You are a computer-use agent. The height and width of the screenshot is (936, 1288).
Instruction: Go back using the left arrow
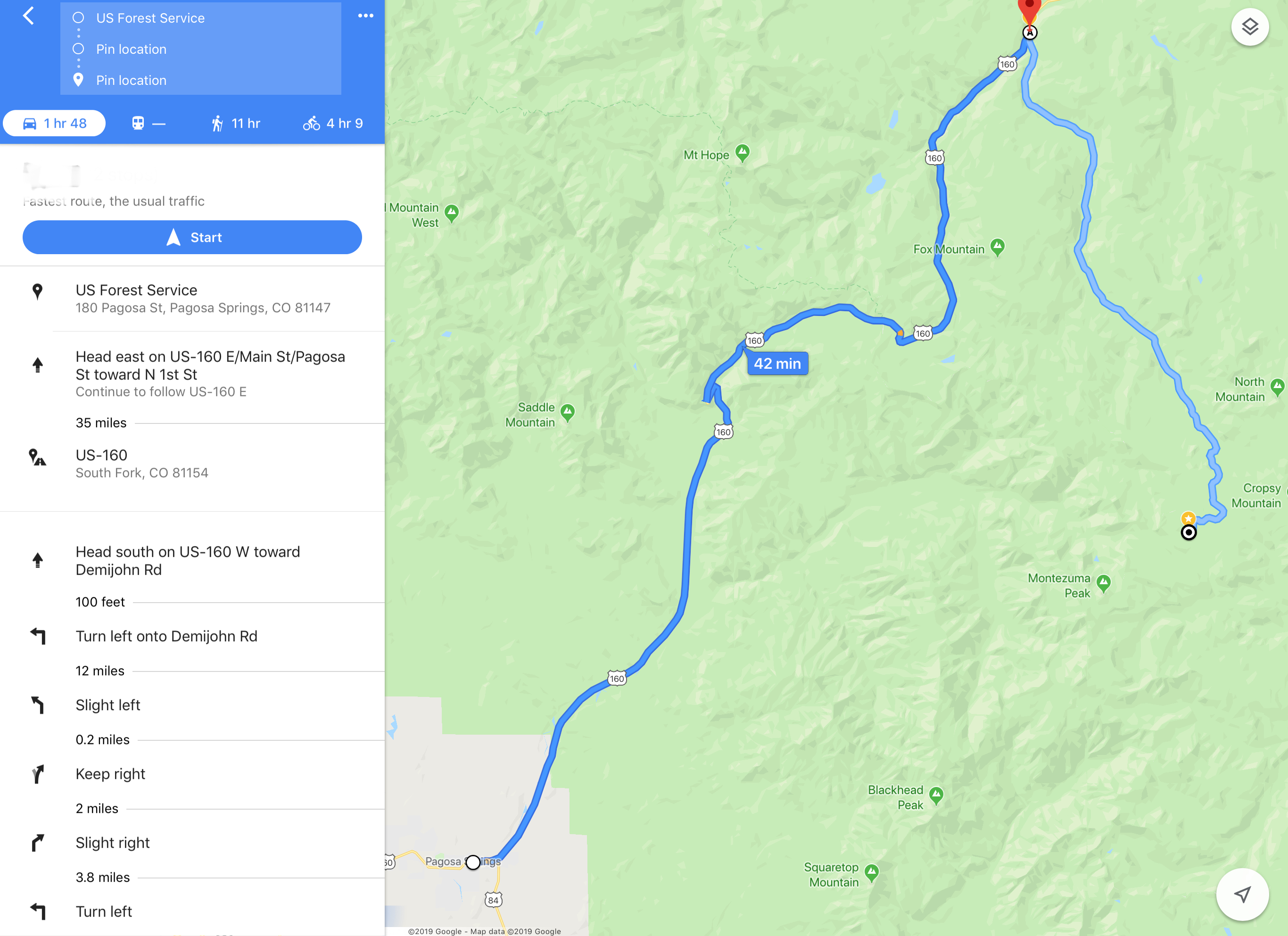coord(28,16)
